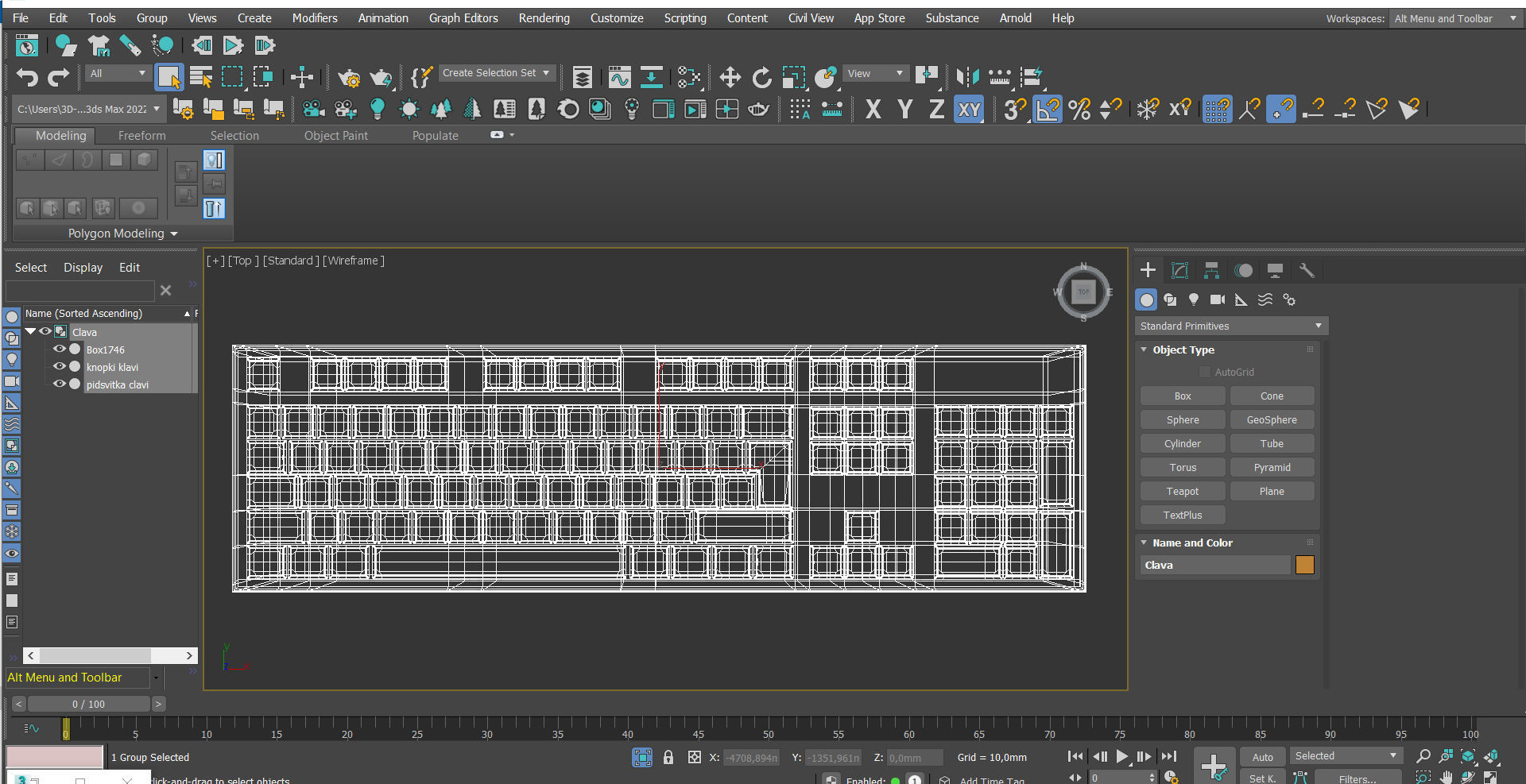Show Cameras creation category
The height and width of the screenshot is (784, 1526).
[x=1218, y=299]
